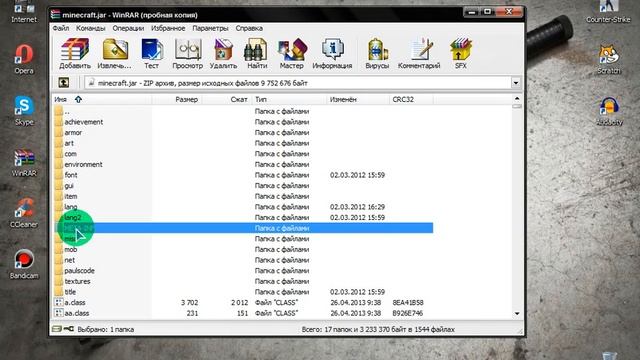Click the Удалить (Delete) toolbar icon

click(x=223, y=53)
